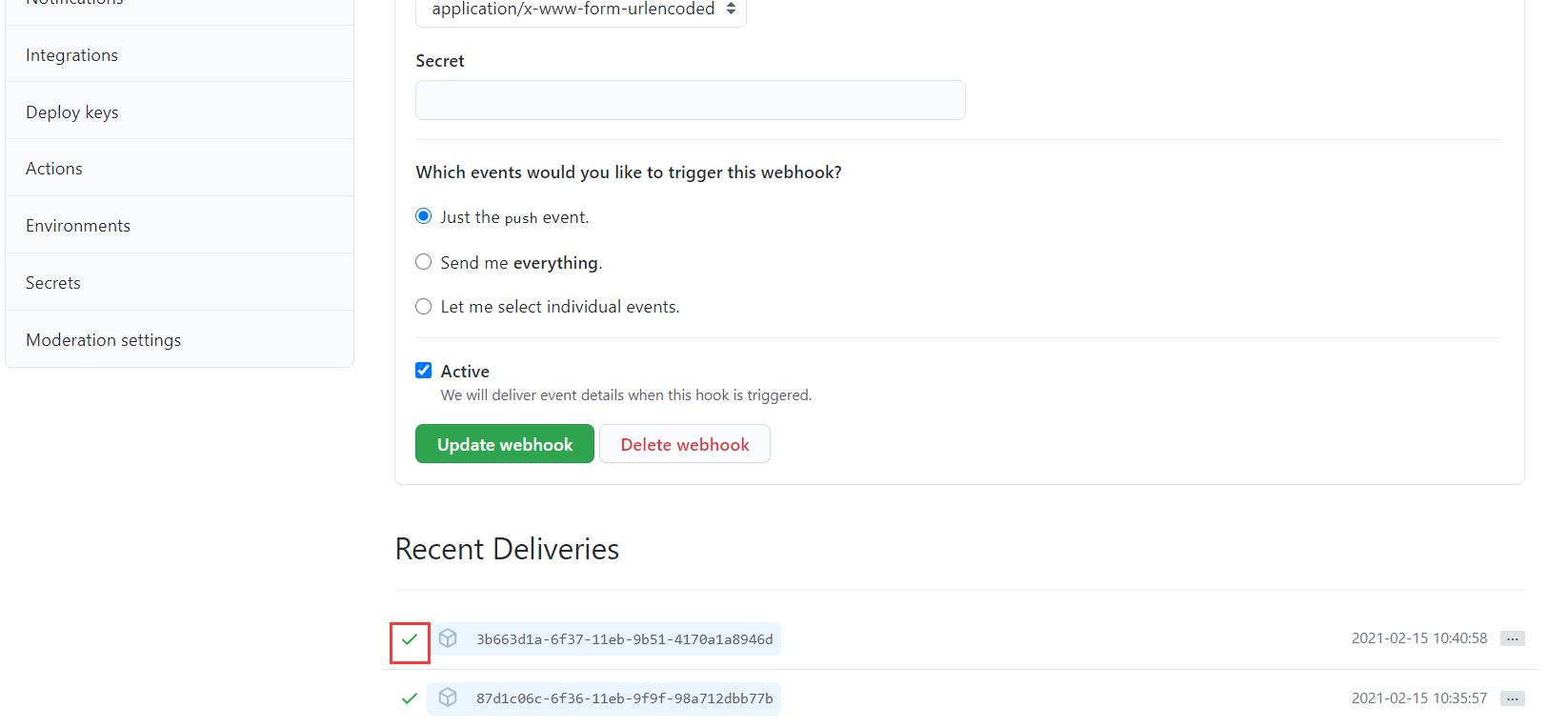The width and height of the screenshot is (1568, 728).
Task: Select 'Just the push event' option
Action: [x=424, y=216]
